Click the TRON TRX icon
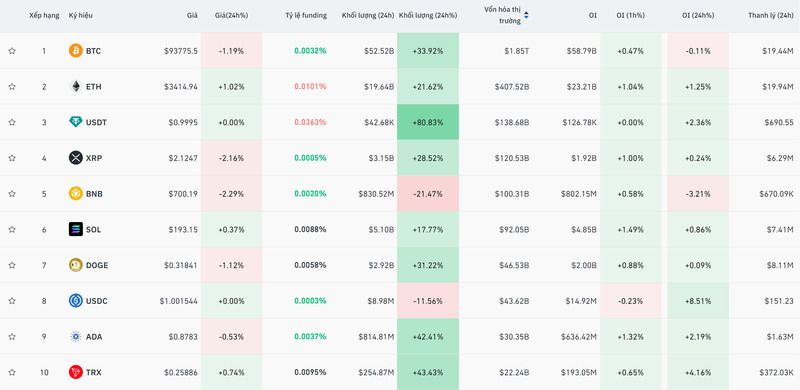The image size is (800, 390). pos(76,372)
